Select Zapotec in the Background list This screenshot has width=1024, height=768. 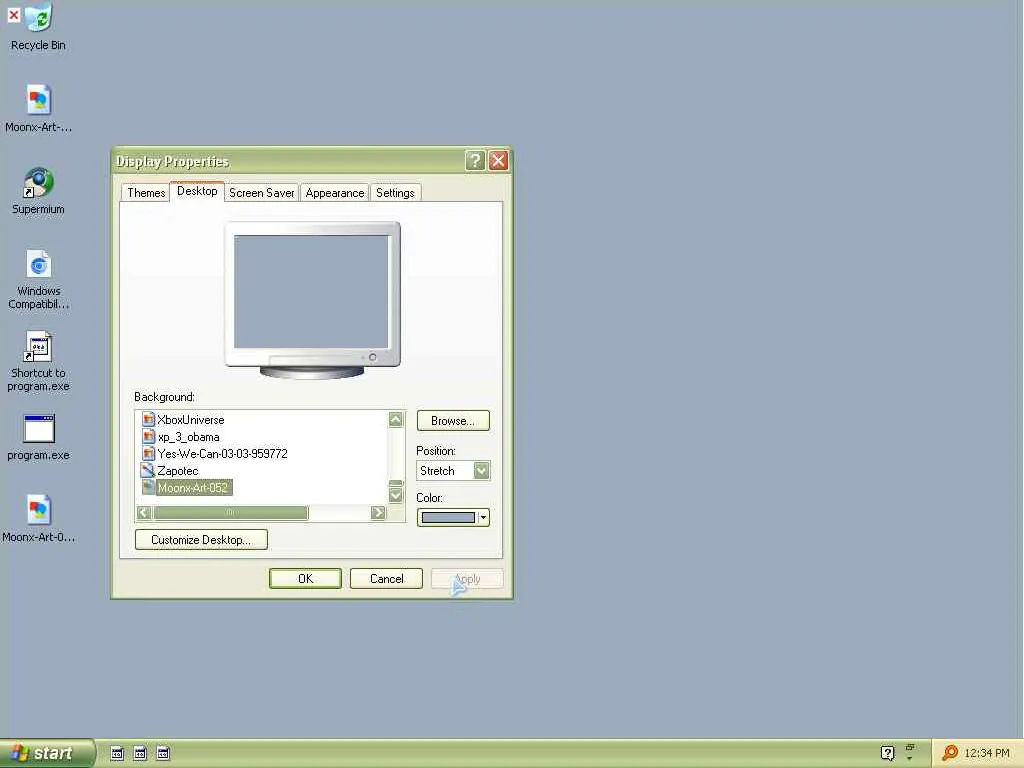point(178,471)
